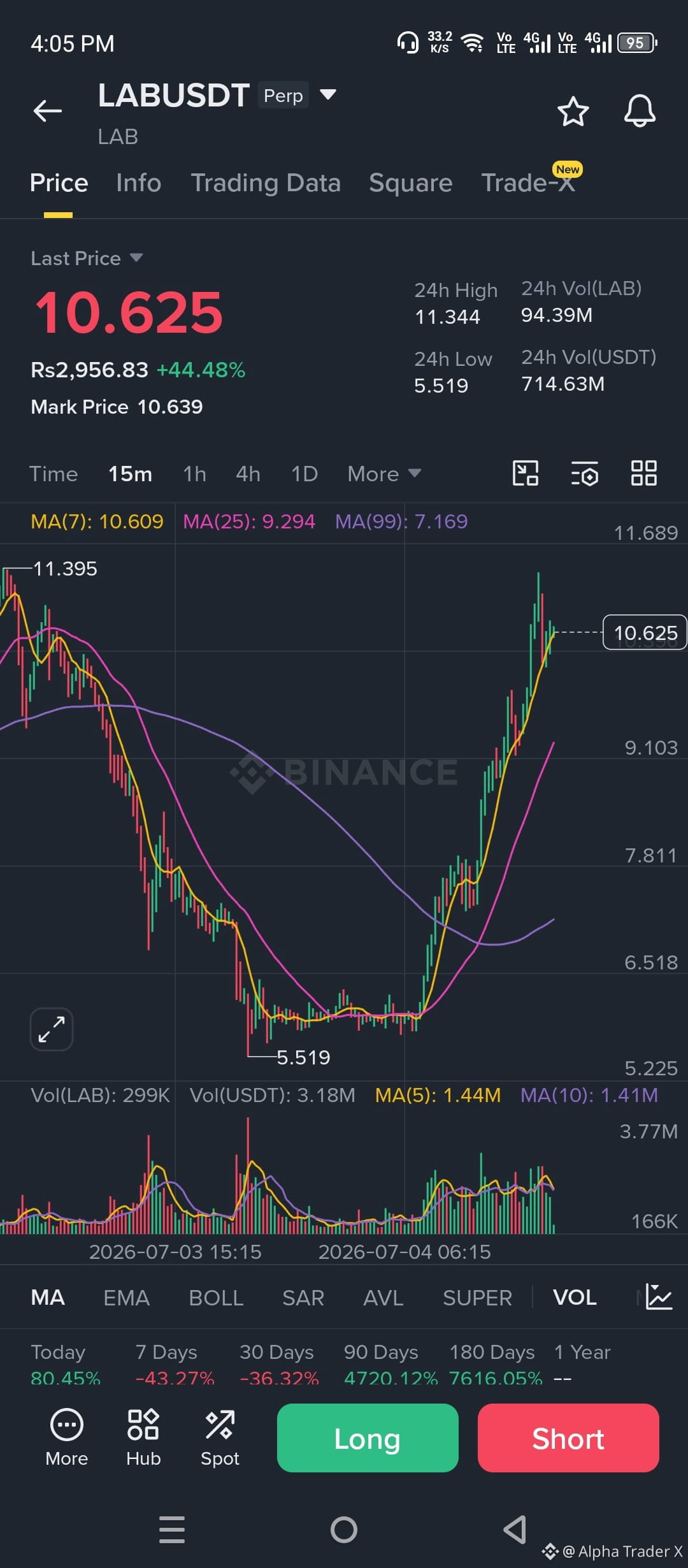Tap 24h Vol(LAB) value 94.39M
Viewport: 688px width, 1568px height.
[x=557, y=315]
